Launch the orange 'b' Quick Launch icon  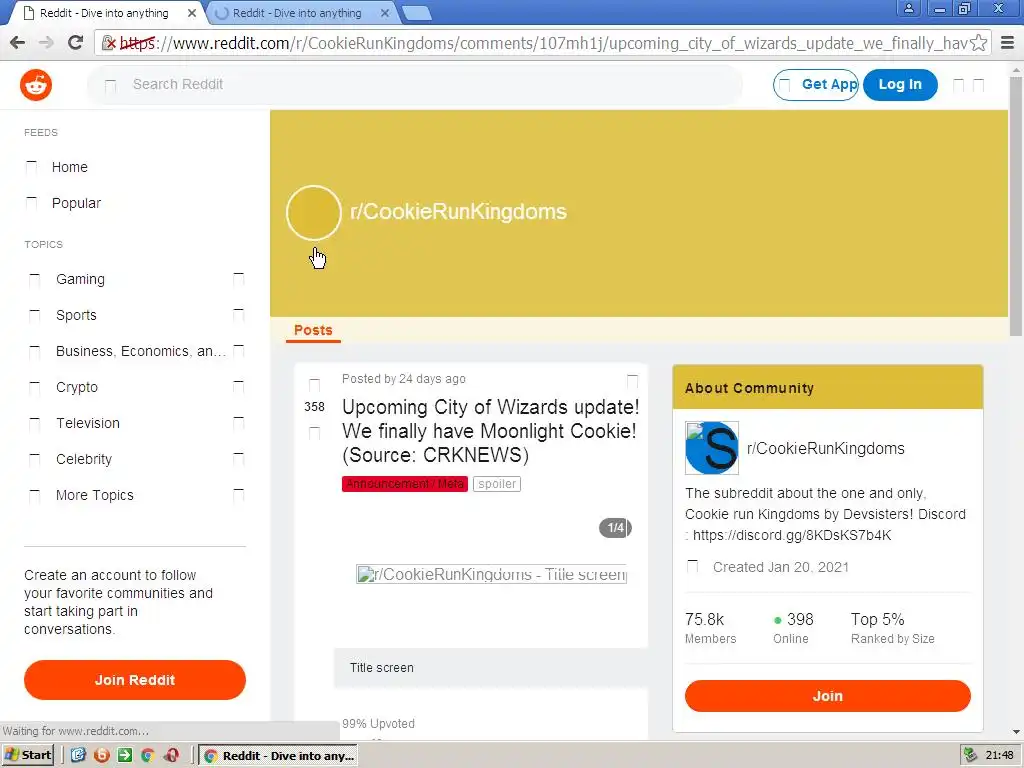(x=102, y=756)
